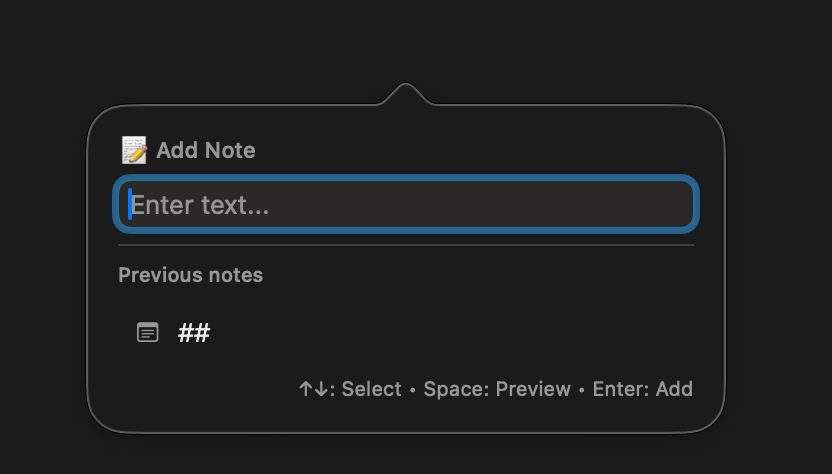Click the bullet between Preview and Enter hints
The width and height of the screenshot is (832, 474).
(x=582, y=389)
